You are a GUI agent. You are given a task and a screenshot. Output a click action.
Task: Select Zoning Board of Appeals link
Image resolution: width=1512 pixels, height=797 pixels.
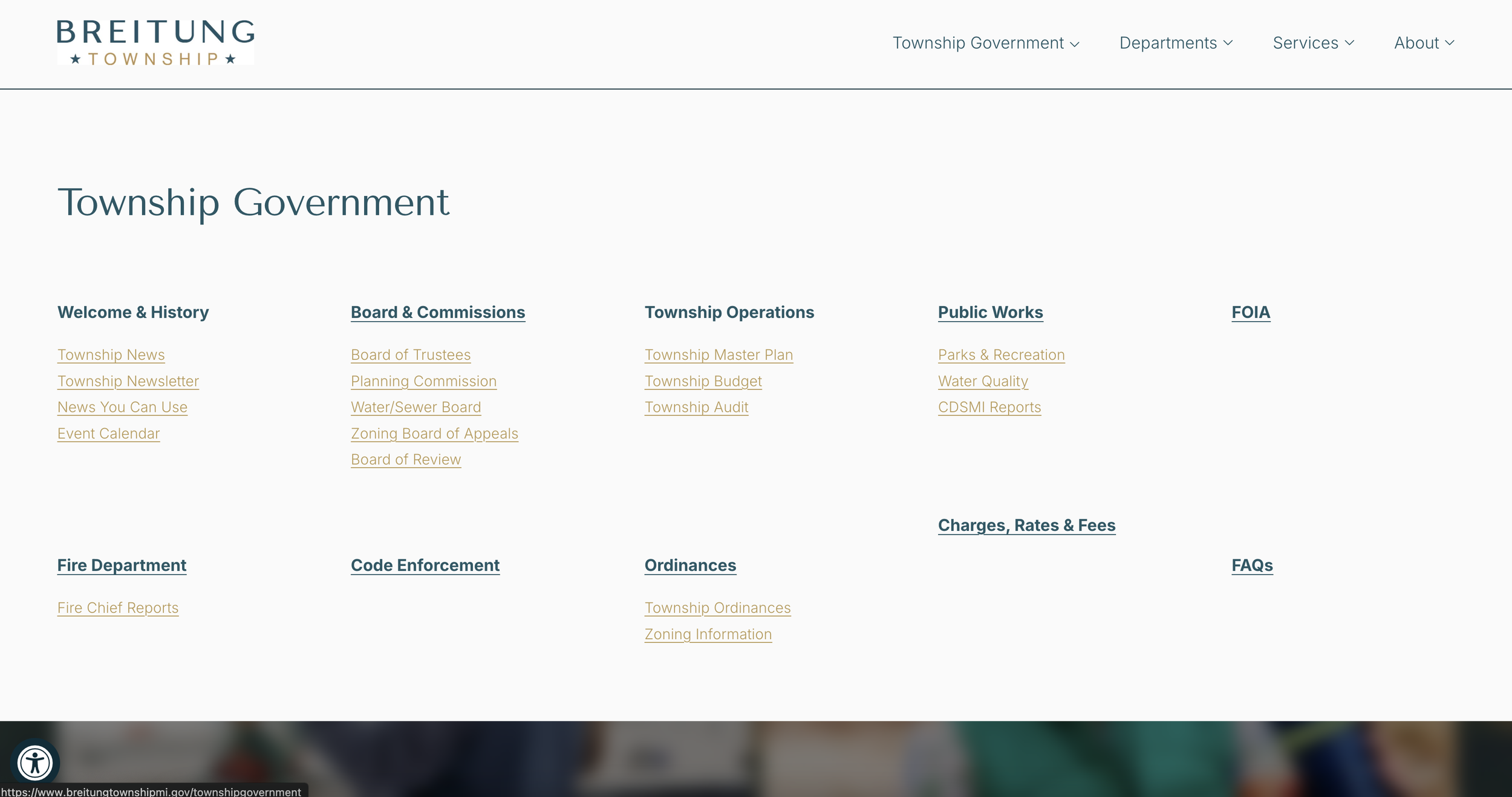click(x=434, y=434)
